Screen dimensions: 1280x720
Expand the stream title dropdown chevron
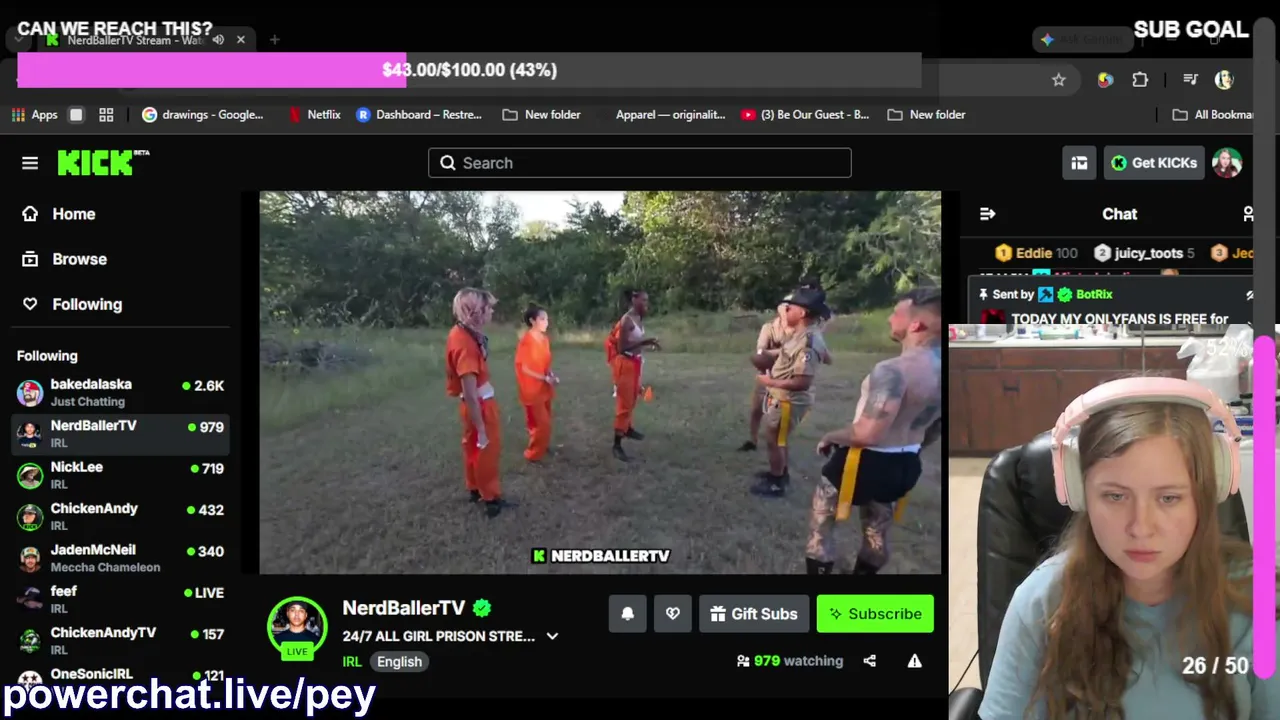point(552,636)
